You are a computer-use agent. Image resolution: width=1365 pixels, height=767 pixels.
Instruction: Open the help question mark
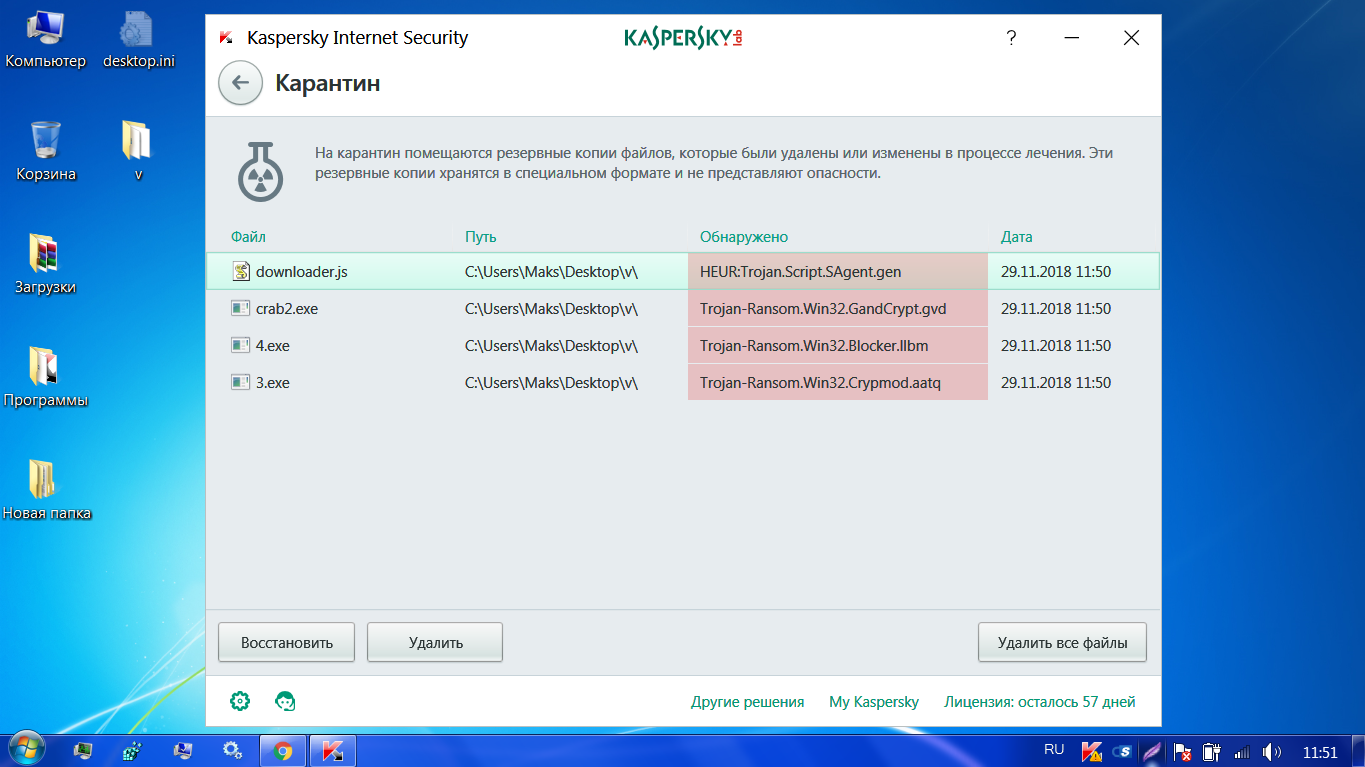[x=1011, y=38]
